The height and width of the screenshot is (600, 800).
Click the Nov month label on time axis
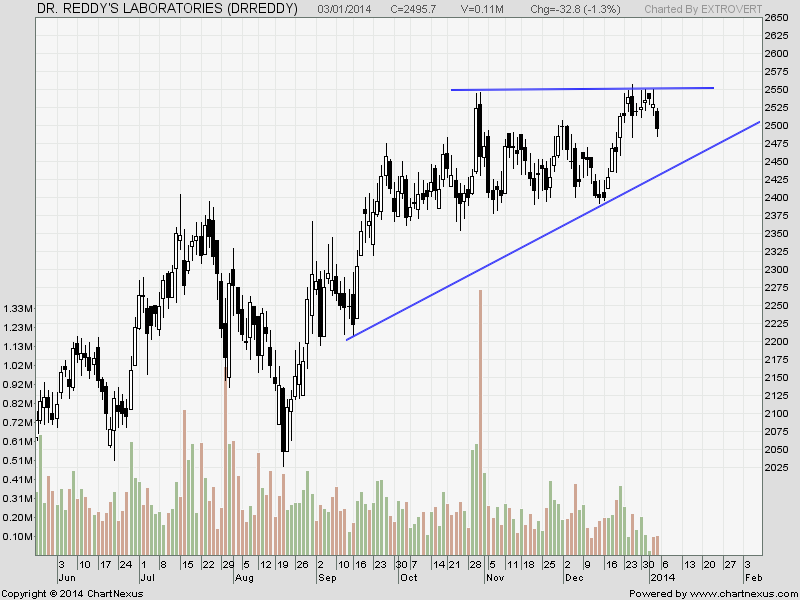click(494, 578)
